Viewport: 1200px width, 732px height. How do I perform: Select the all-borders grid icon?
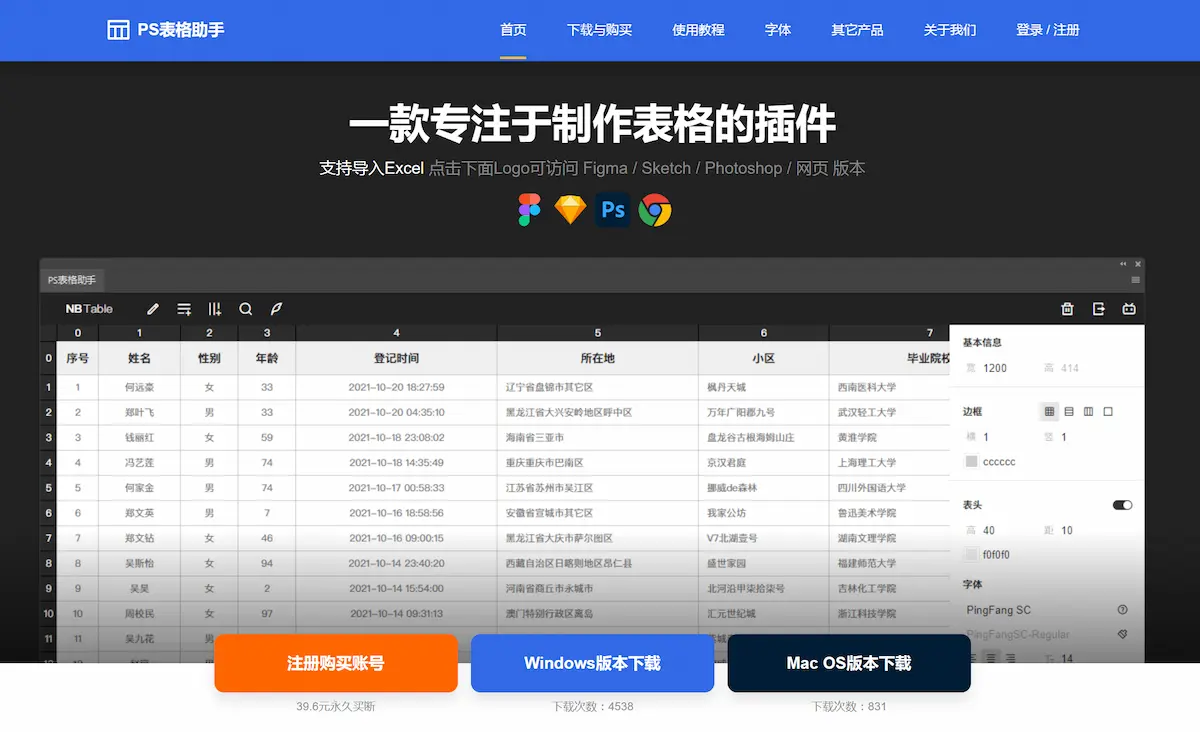coord(1049,411)
